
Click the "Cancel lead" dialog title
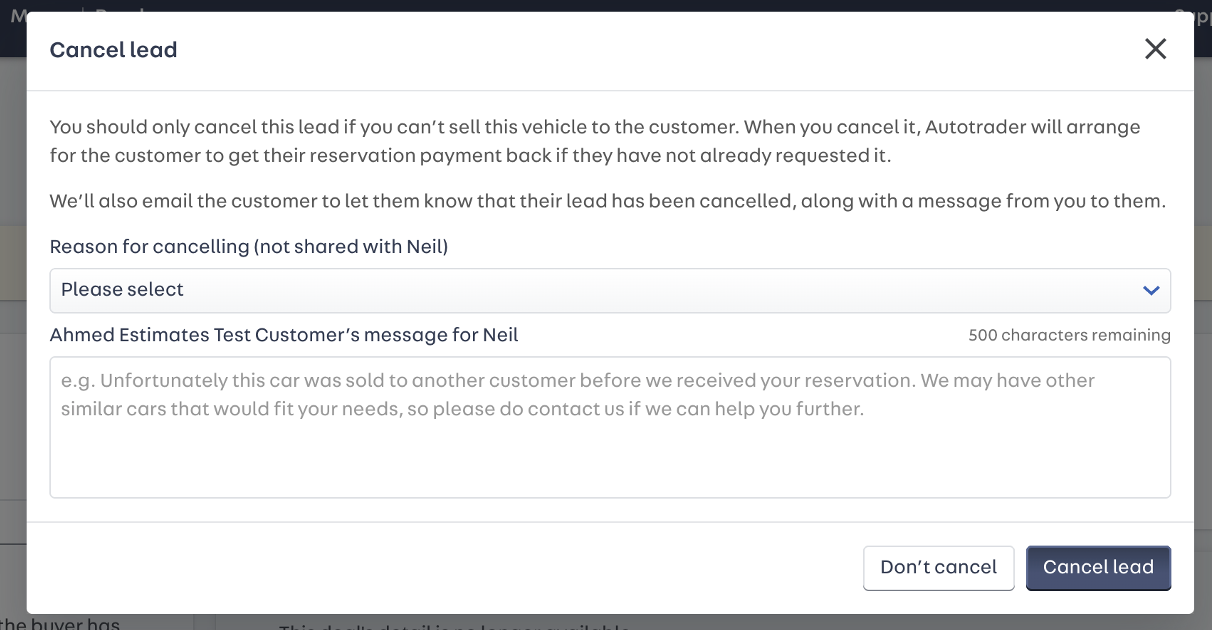click(113, 50)
